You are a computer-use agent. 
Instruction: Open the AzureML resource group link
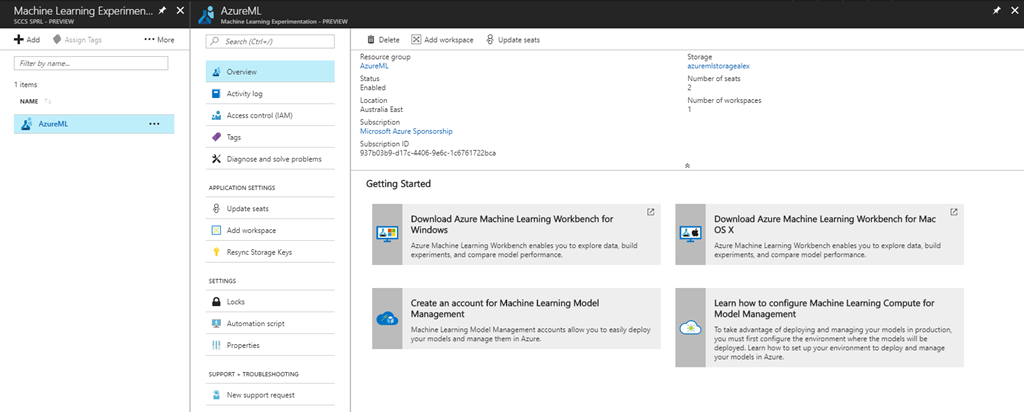pyautogui.click(x=374, y=65)
